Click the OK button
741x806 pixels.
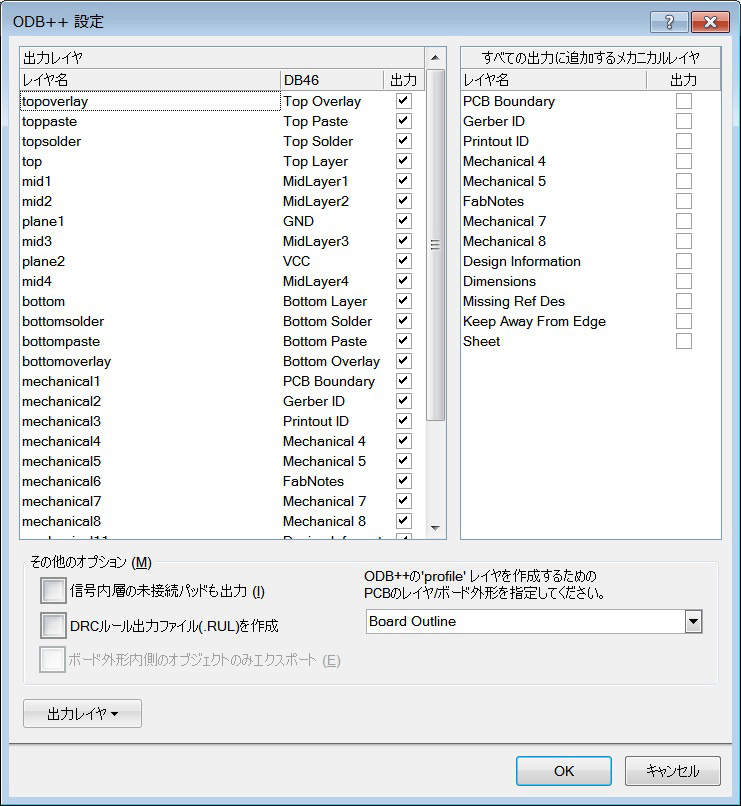point(564,771)
